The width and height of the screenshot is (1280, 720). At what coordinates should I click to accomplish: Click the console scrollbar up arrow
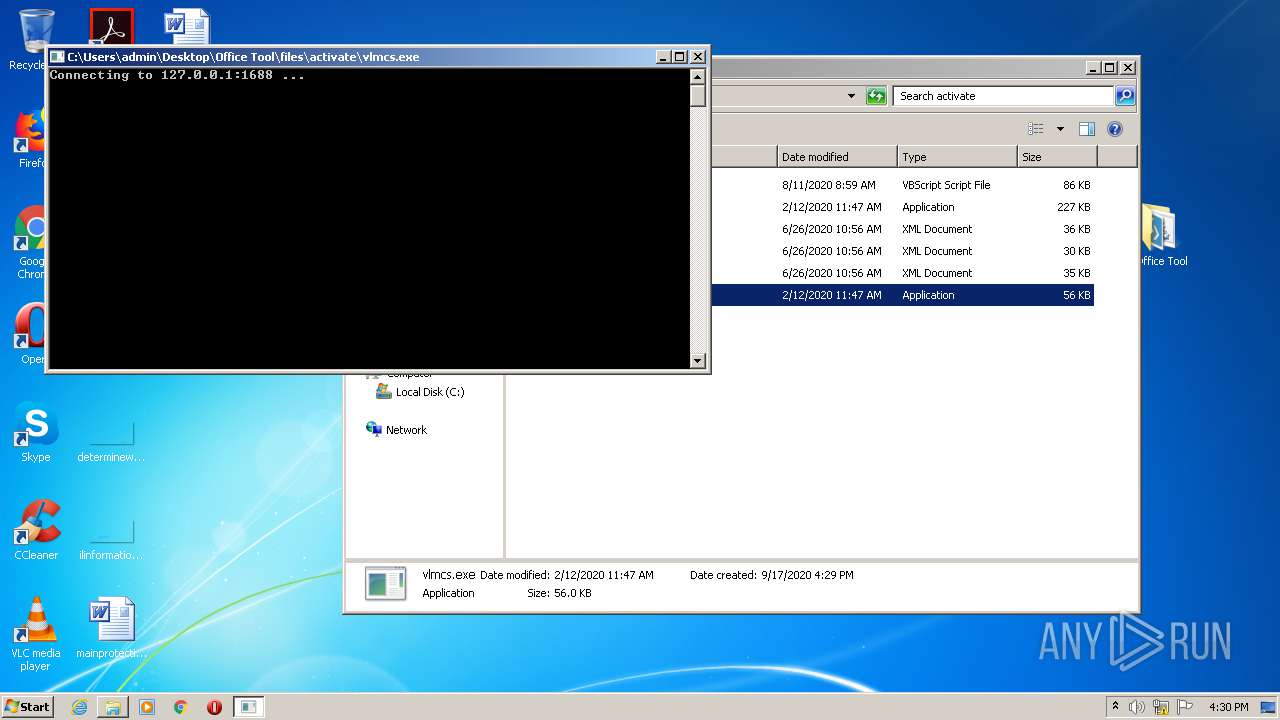(x=698, y=77)
